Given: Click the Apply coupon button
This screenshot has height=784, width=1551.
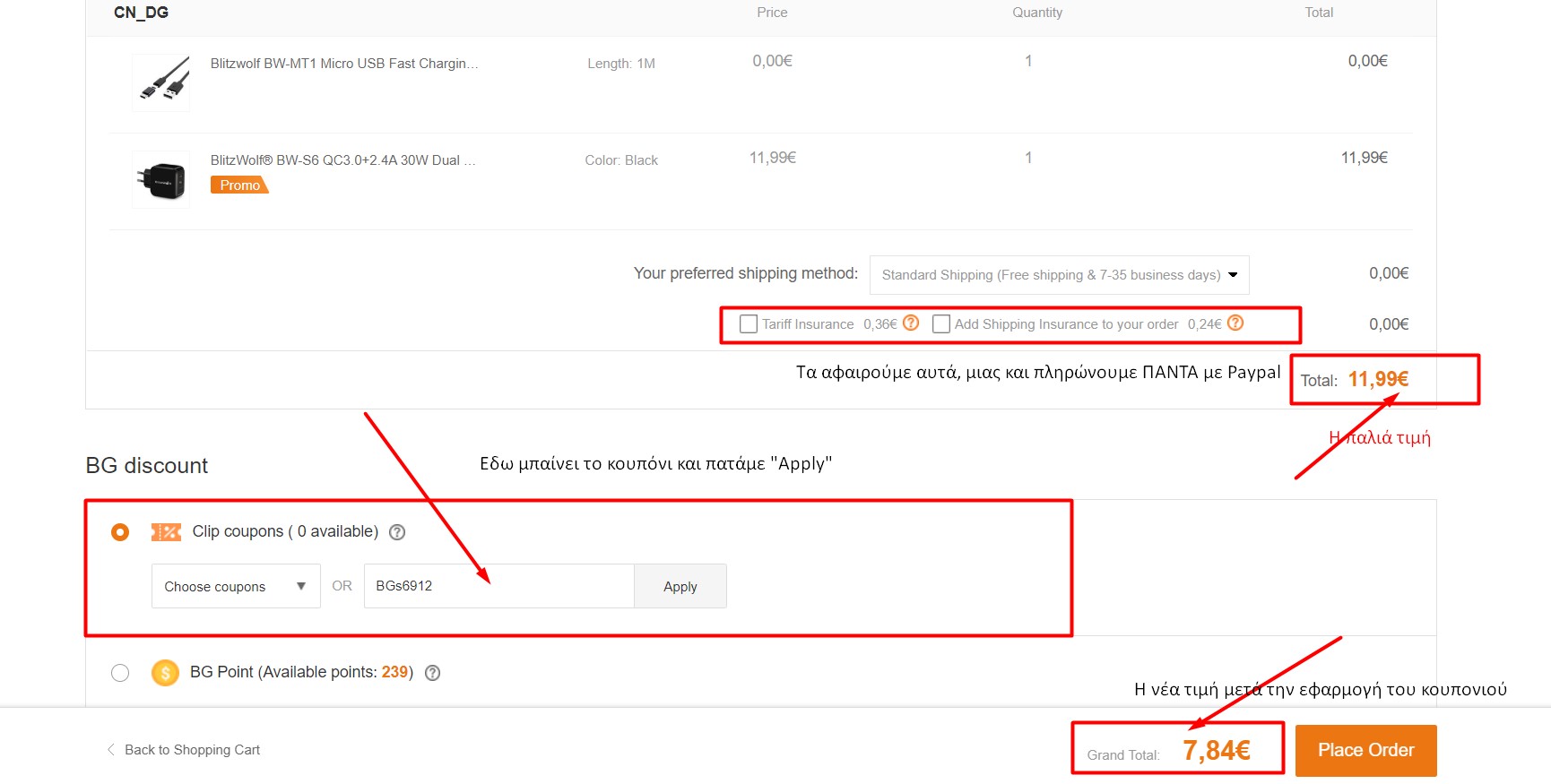Looking at the screenshot, I should [680, 586].
